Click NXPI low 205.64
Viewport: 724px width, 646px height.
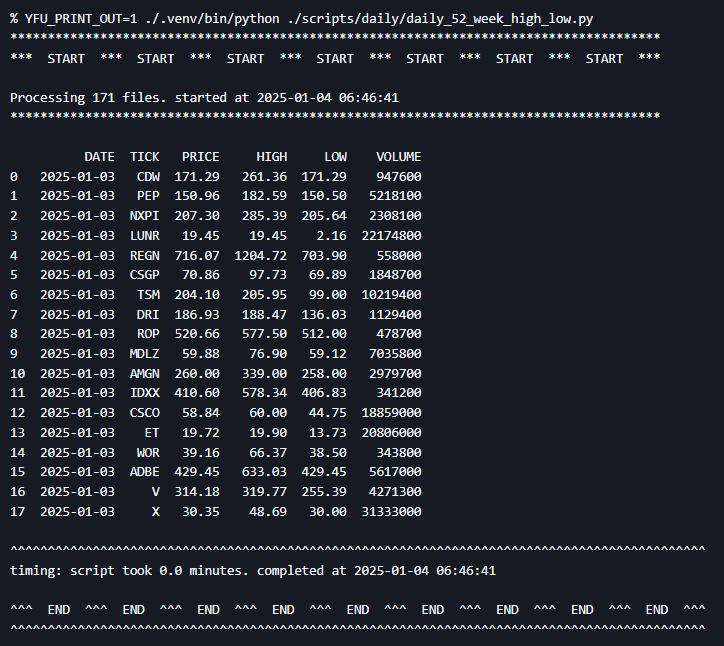[x=324, y=216]
